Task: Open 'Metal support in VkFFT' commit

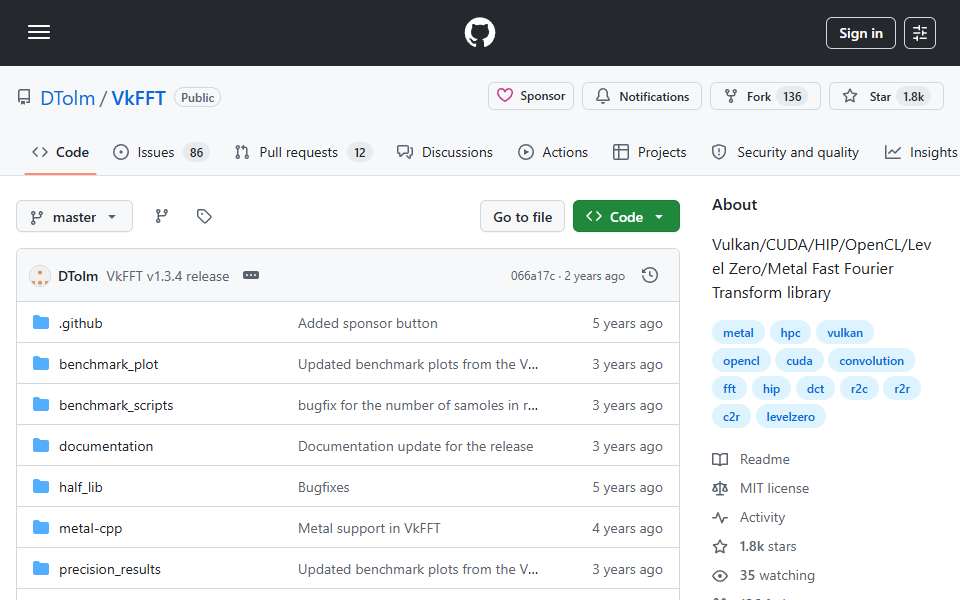Action: click(x=369, y=528)
